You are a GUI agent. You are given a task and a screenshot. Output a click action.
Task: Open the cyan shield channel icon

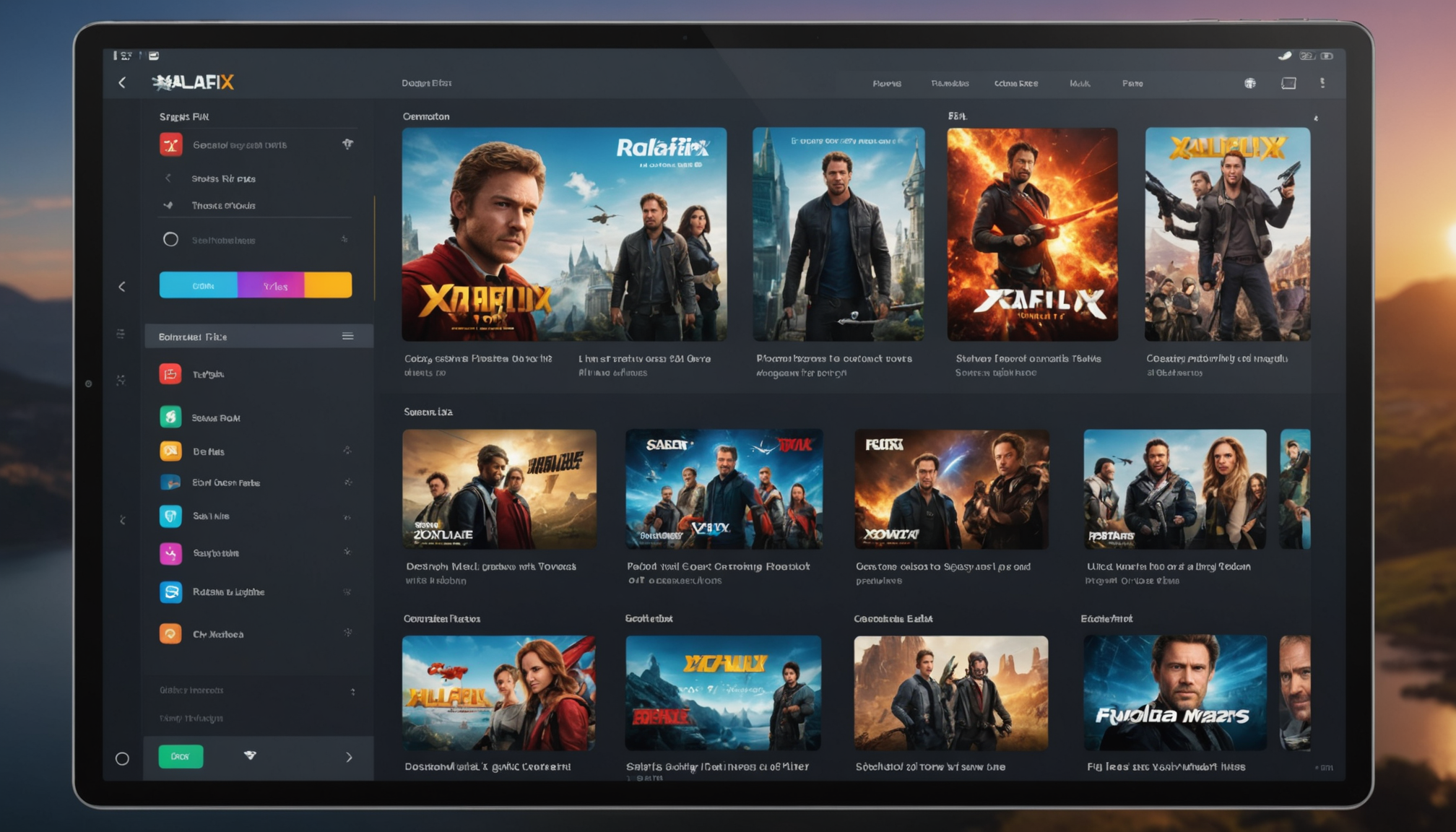pyautogui.click(x=170, y=516)
